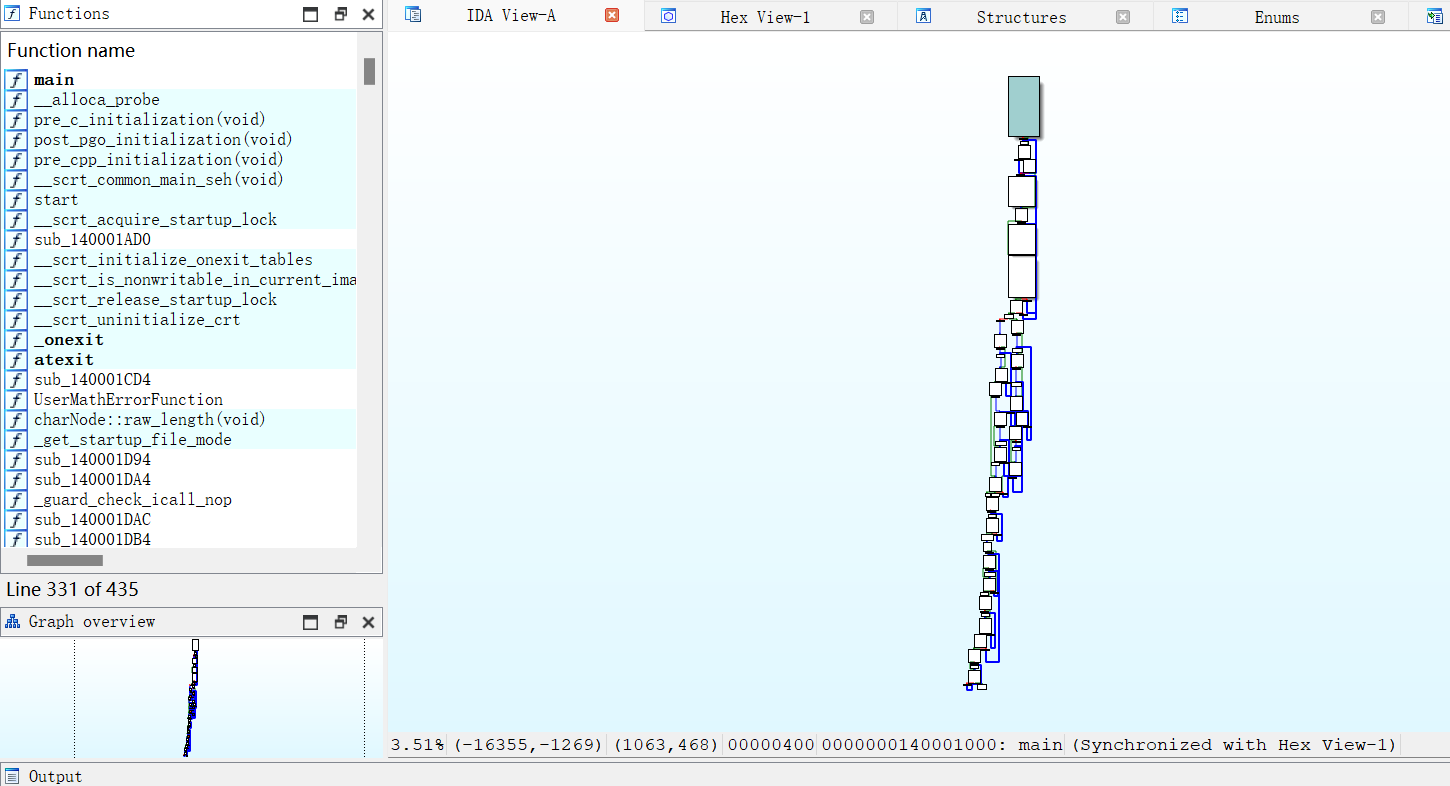This screenshot has height=786, width=1450.
Task: Click Function name column header
Action: [71, 50]
